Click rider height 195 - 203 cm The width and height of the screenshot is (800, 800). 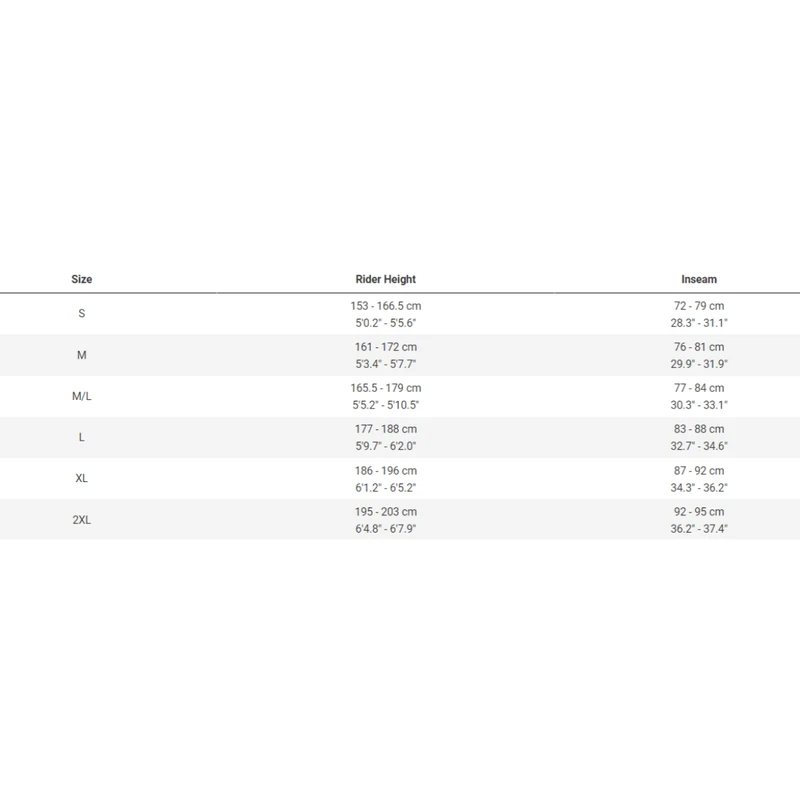point(385,512)
